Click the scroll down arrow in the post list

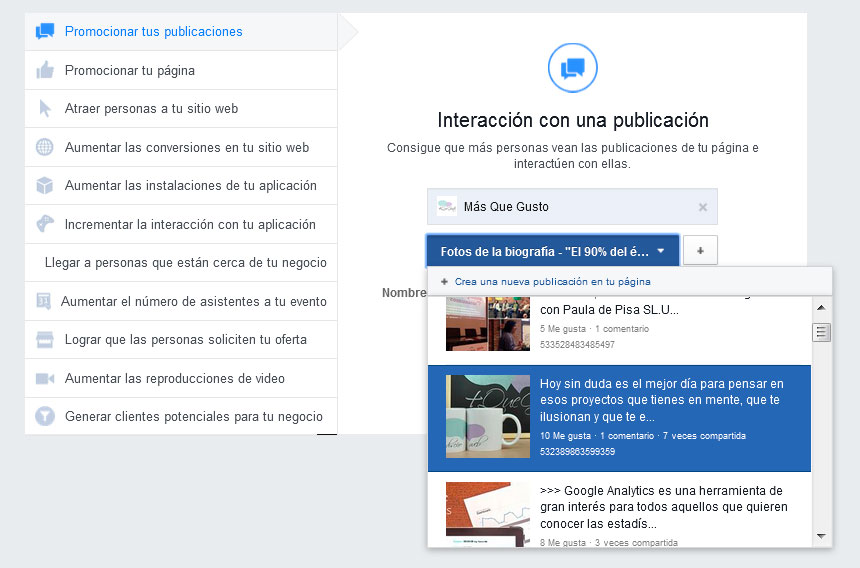tap(822, 537)
